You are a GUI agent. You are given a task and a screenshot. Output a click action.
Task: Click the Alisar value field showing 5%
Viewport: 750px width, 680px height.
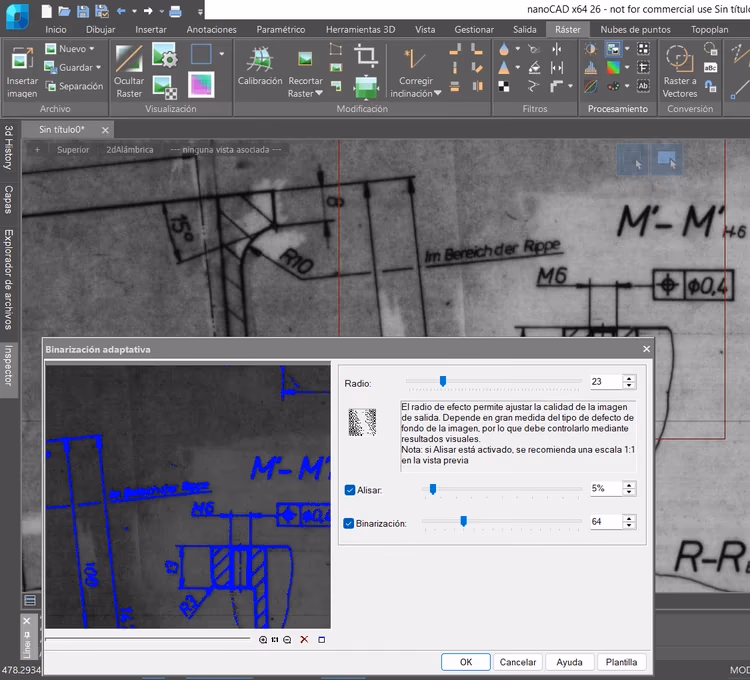[606, 488]
